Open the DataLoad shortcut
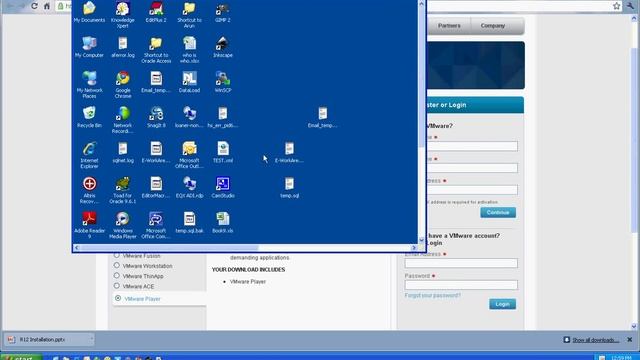Viewport: 640px width, 360px height. pyautogui.click(x=189, y=82)
